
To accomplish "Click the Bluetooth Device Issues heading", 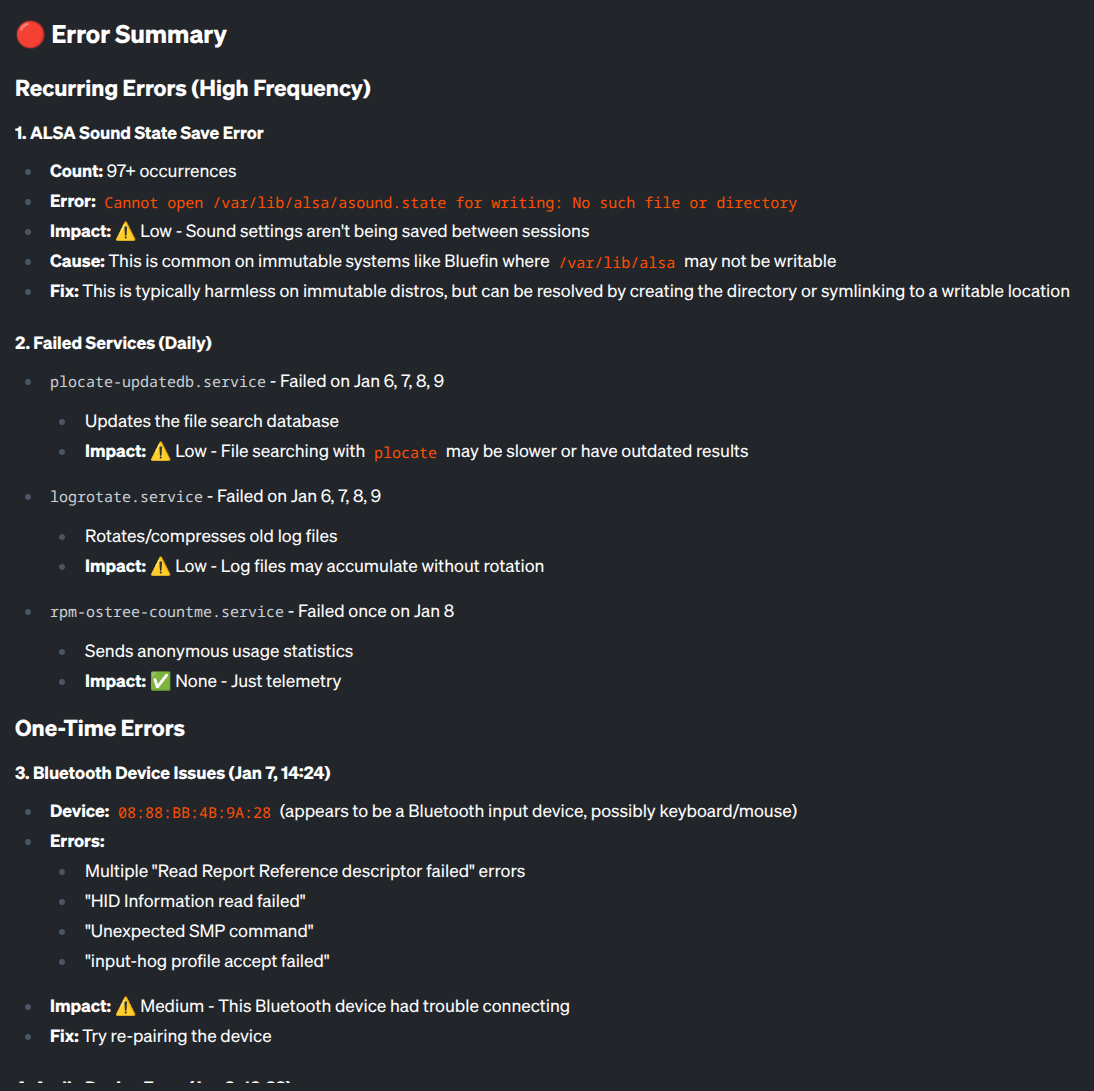I will tap(173, 773).
